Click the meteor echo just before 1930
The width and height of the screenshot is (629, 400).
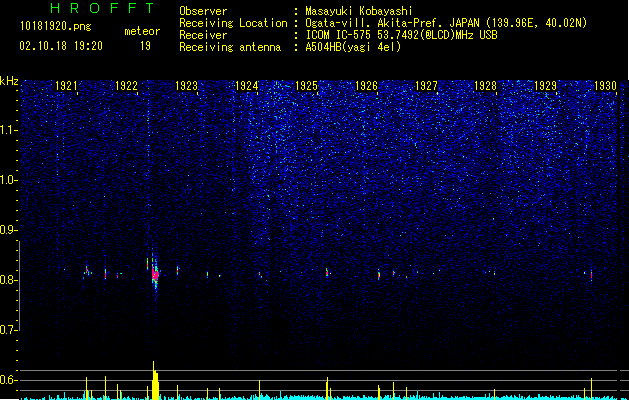[591, 275]
